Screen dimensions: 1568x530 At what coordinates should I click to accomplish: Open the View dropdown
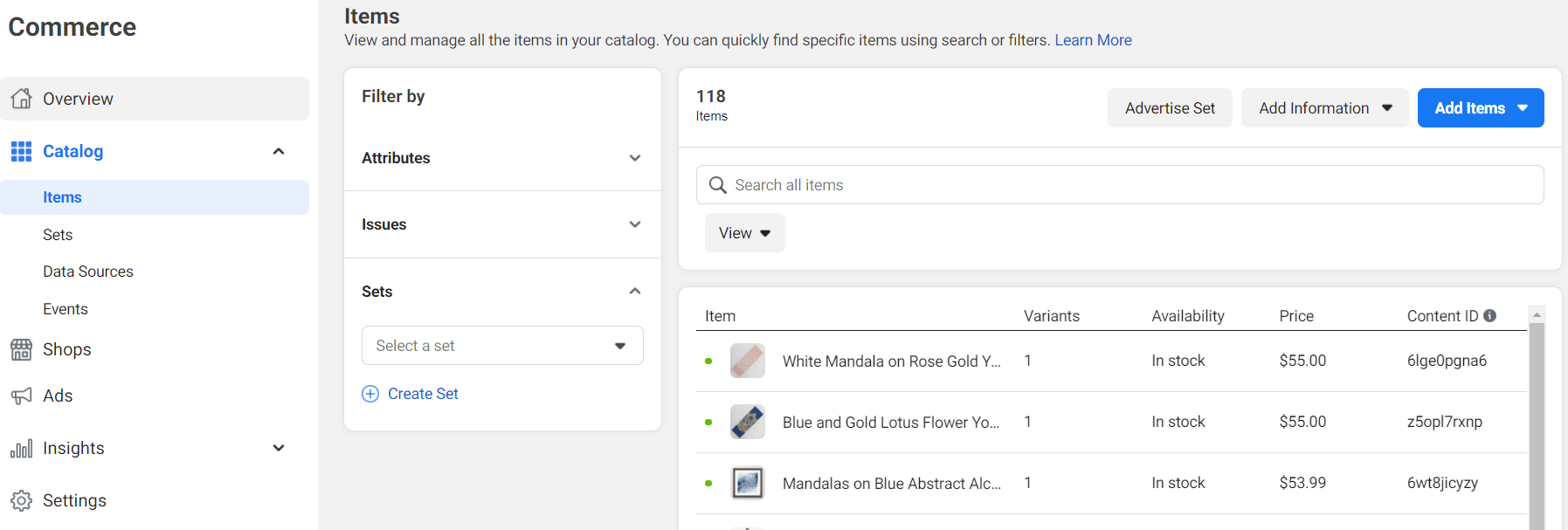coord(745,233)
